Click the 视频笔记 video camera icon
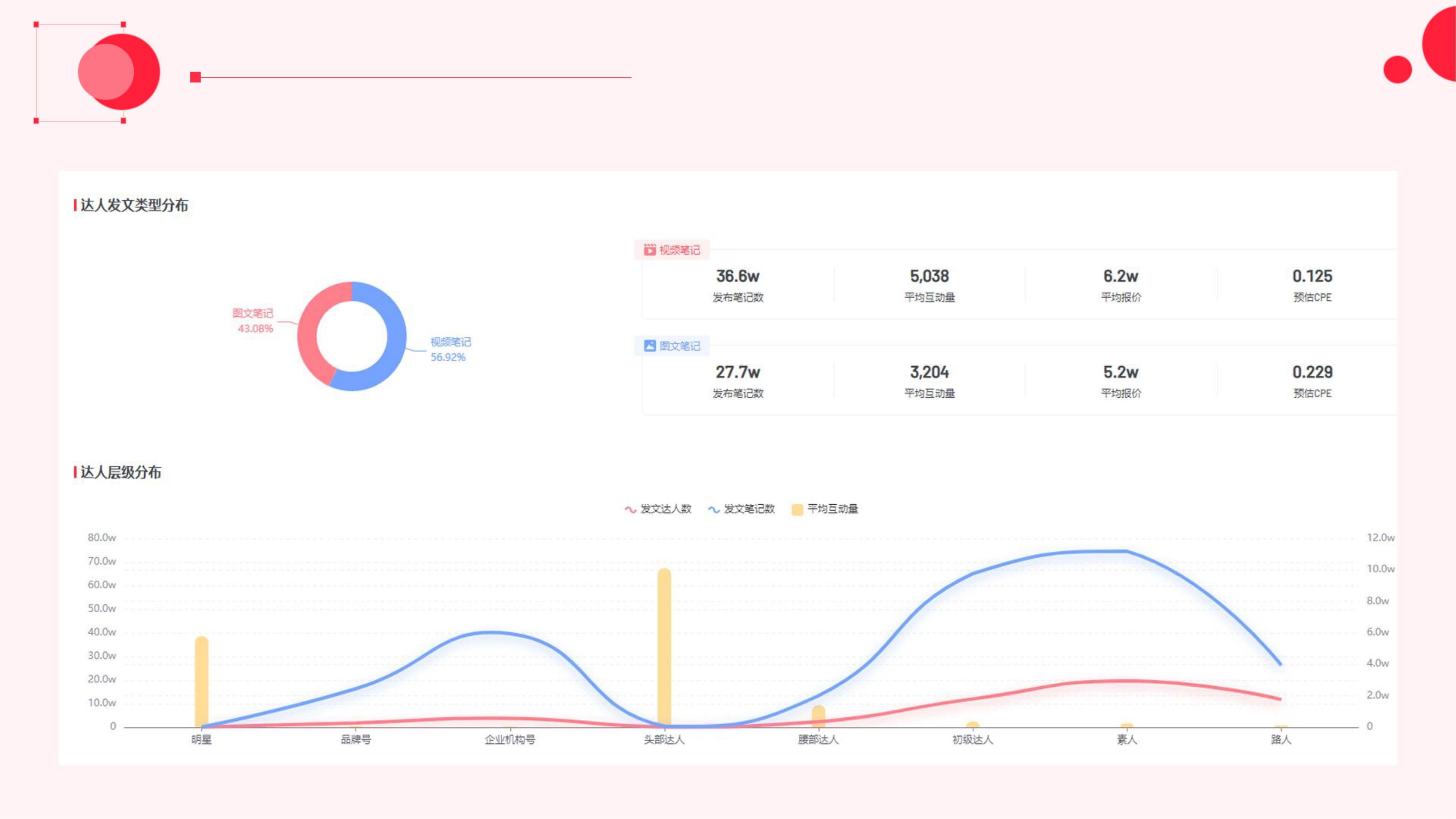 [x=650, y=250]
